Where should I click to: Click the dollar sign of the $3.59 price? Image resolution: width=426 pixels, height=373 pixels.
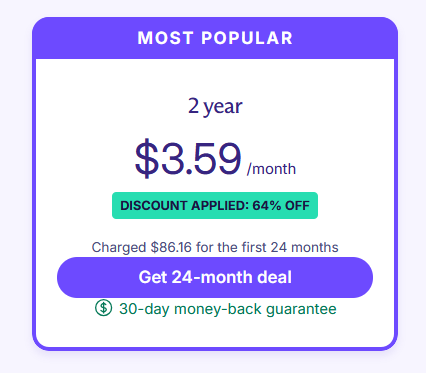(x=146, y=158)
